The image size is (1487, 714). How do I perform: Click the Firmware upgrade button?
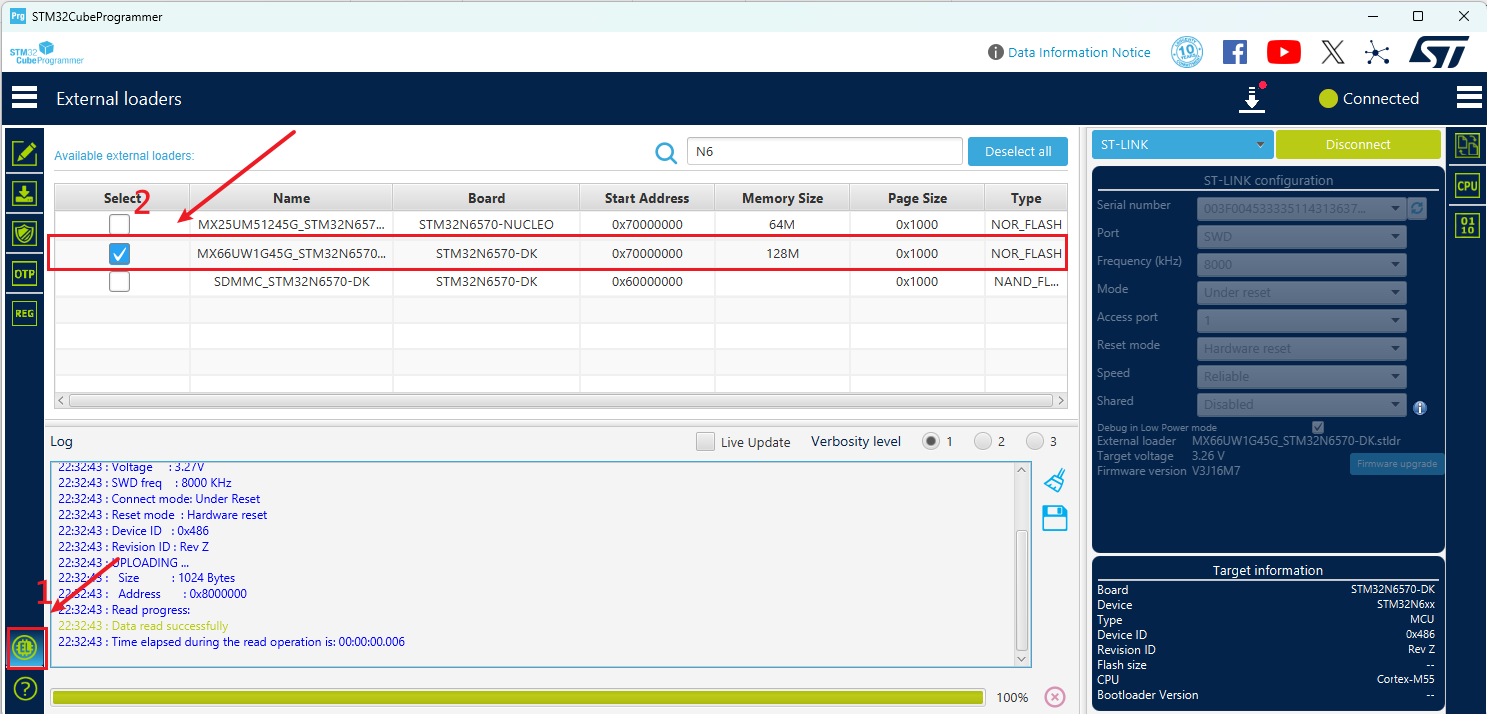[1397, 464]
